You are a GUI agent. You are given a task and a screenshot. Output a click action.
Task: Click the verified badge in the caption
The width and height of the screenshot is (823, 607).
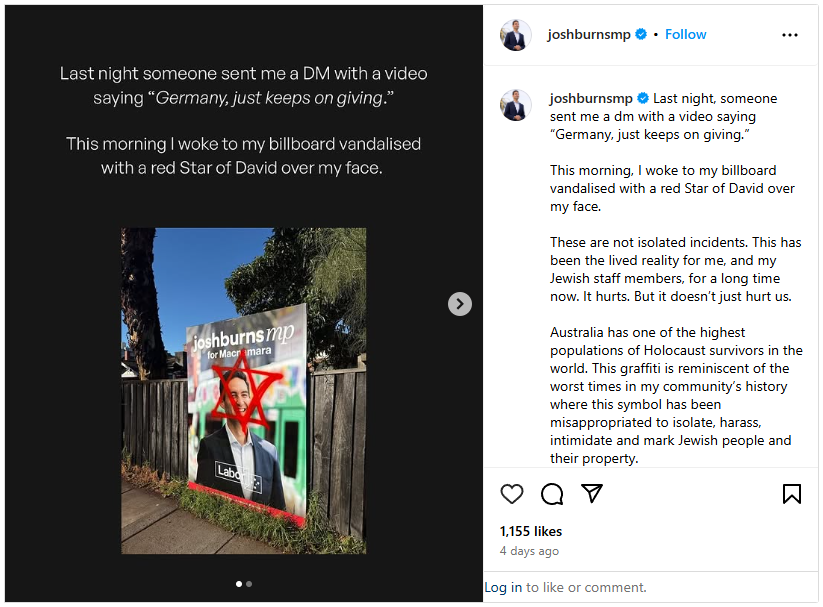coord(643,98)
